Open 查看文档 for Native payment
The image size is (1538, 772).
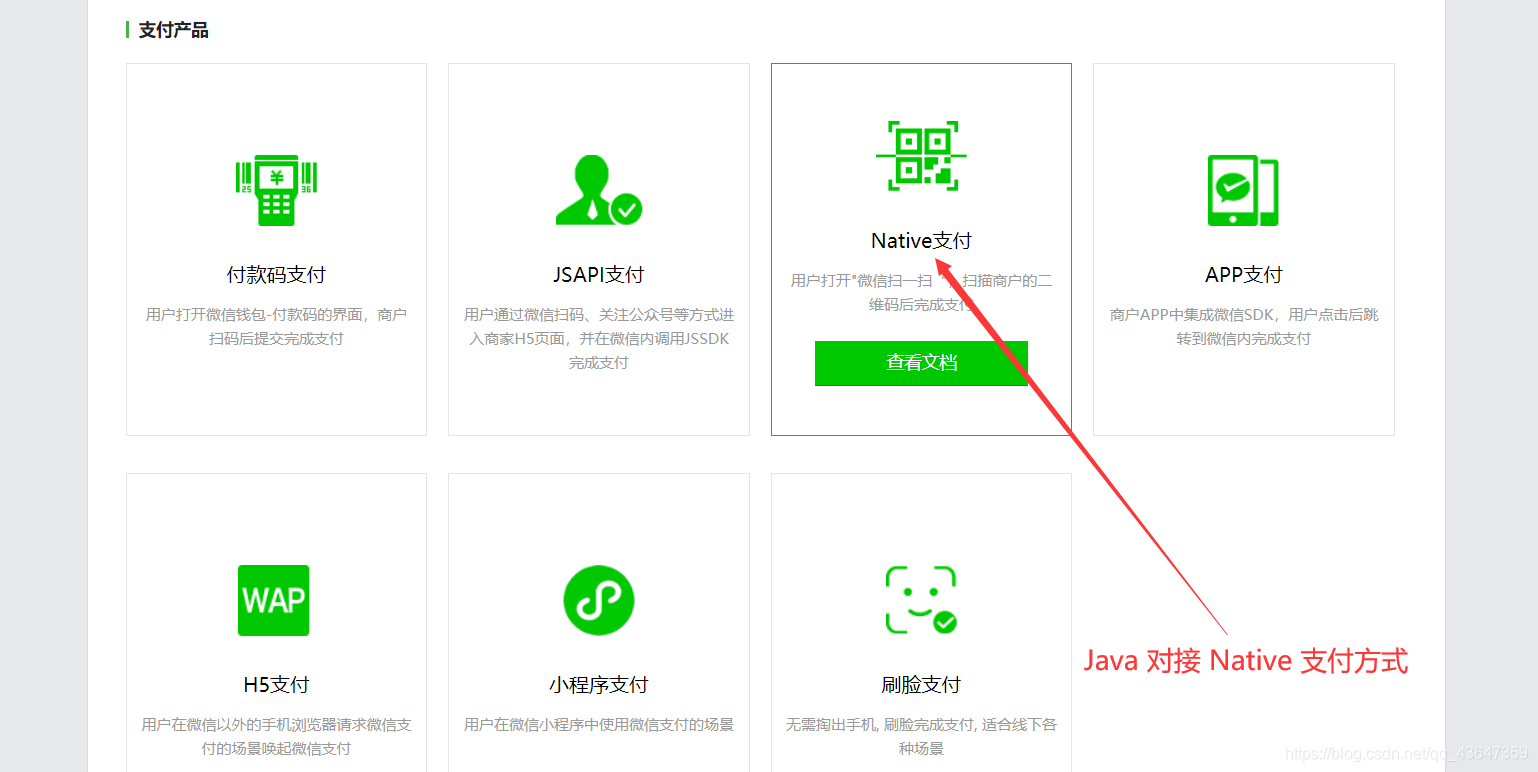coord(921,363)
